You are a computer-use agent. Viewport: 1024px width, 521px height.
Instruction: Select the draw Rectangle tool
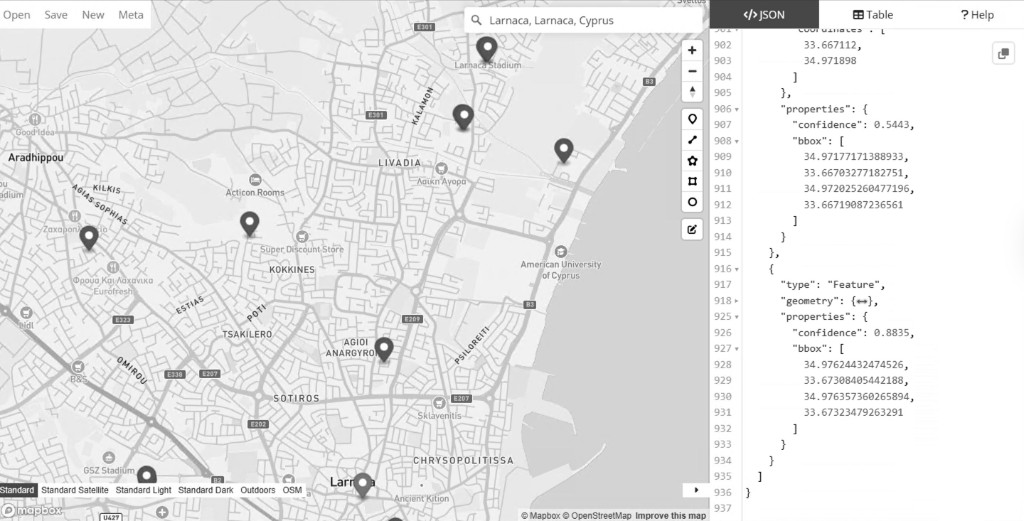(692, 182)
